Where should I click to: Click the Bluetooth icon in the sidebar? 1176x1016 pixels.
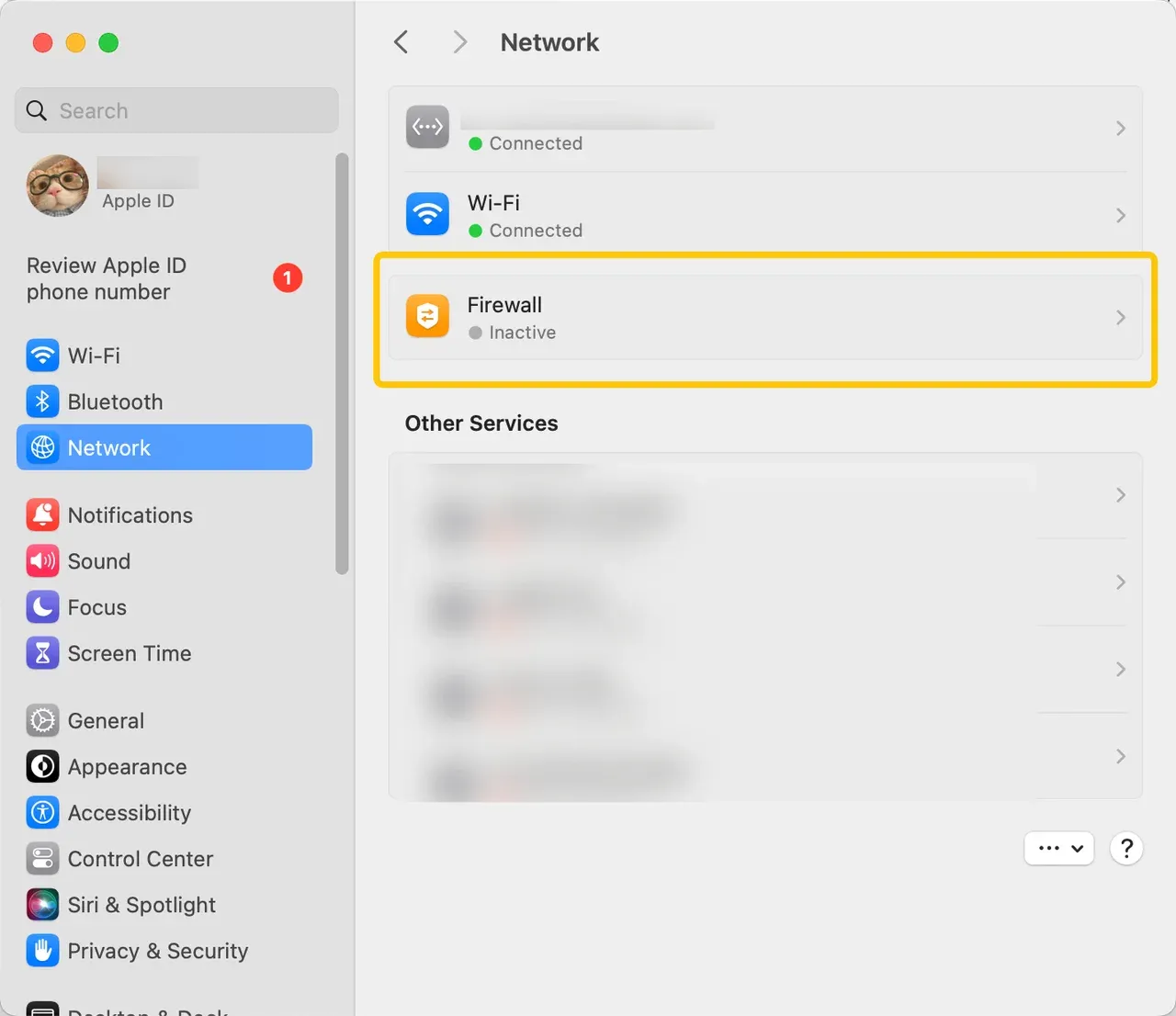[42, 401]
